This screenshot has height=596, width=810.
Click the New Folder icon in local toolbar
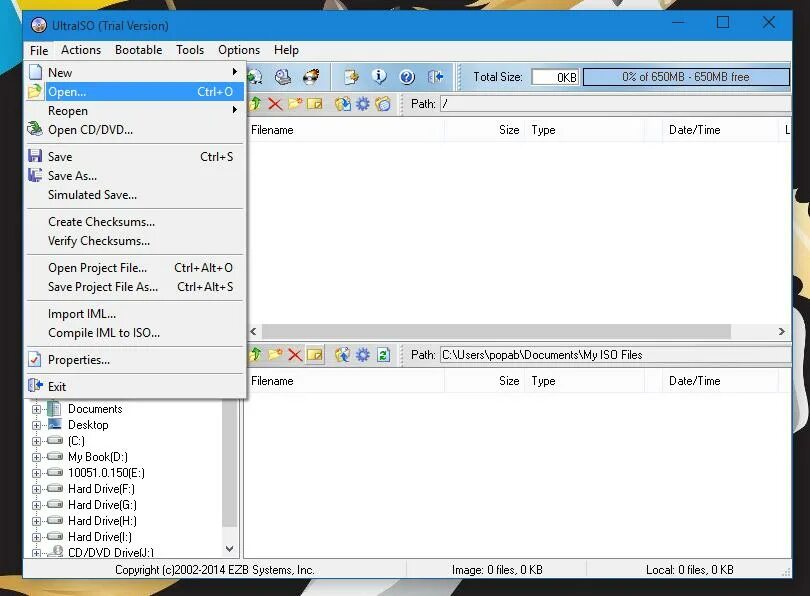(x=275, y=355)
